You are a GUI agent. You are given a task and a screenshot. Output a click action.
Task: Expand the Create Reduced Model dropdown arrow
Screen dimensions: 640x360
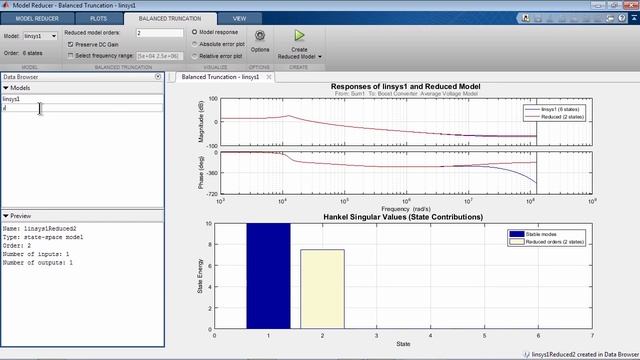[320, 57]
